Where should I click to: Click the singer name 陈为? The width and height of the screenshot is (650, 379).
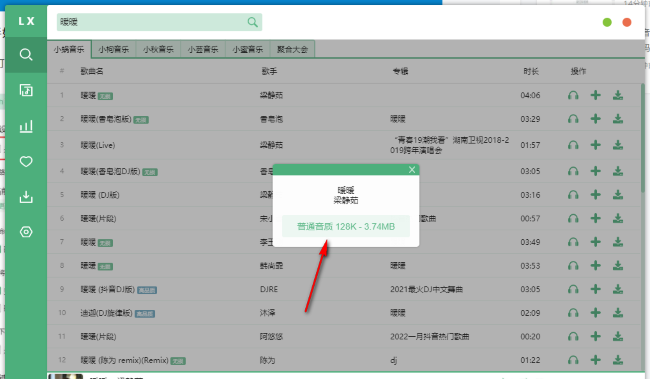click(267, 360)
